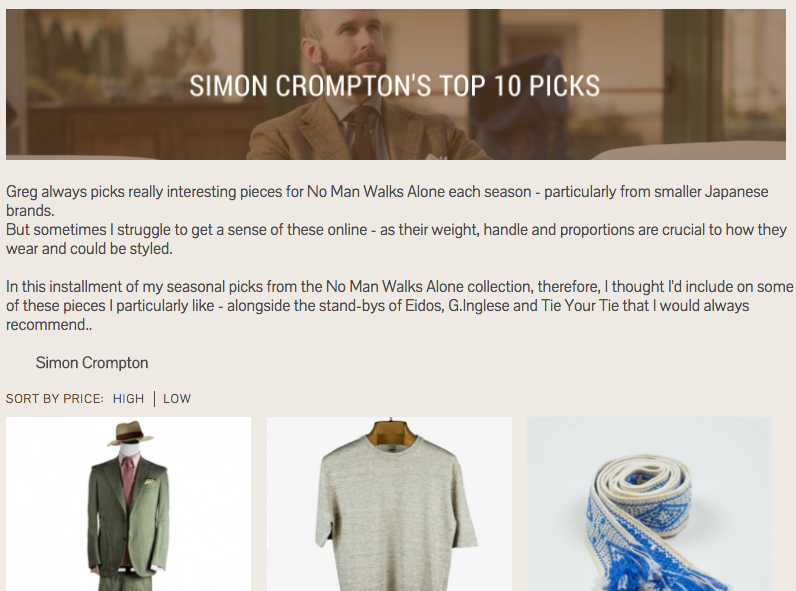Screen dimensions: 796x591
Task: Click the wooden hanger holding the t-shirt
Action: 390,433
